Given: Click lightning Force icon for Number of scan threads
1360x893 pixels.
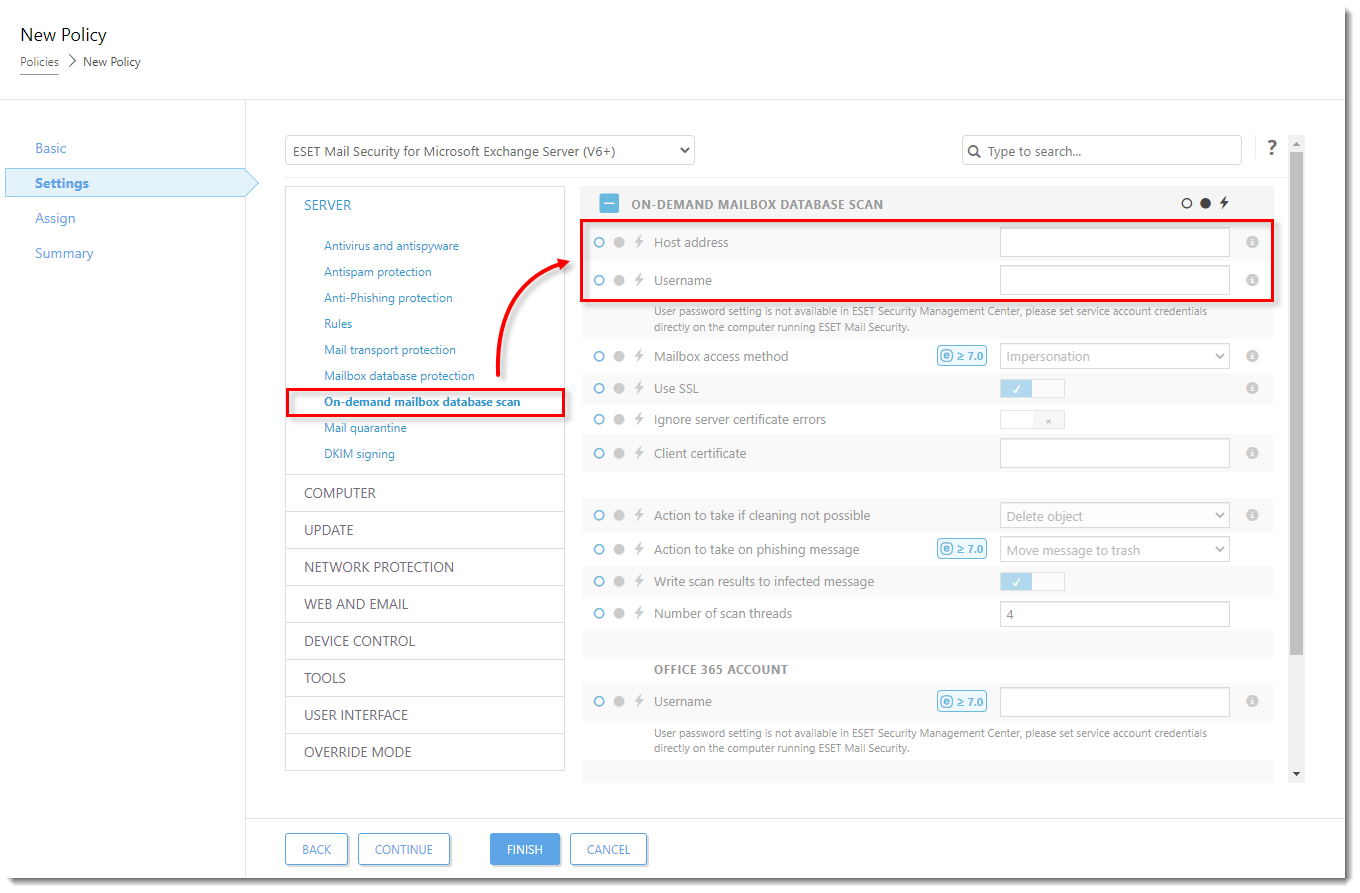Looking at the screenshot, I should click(x=639, y=613).
